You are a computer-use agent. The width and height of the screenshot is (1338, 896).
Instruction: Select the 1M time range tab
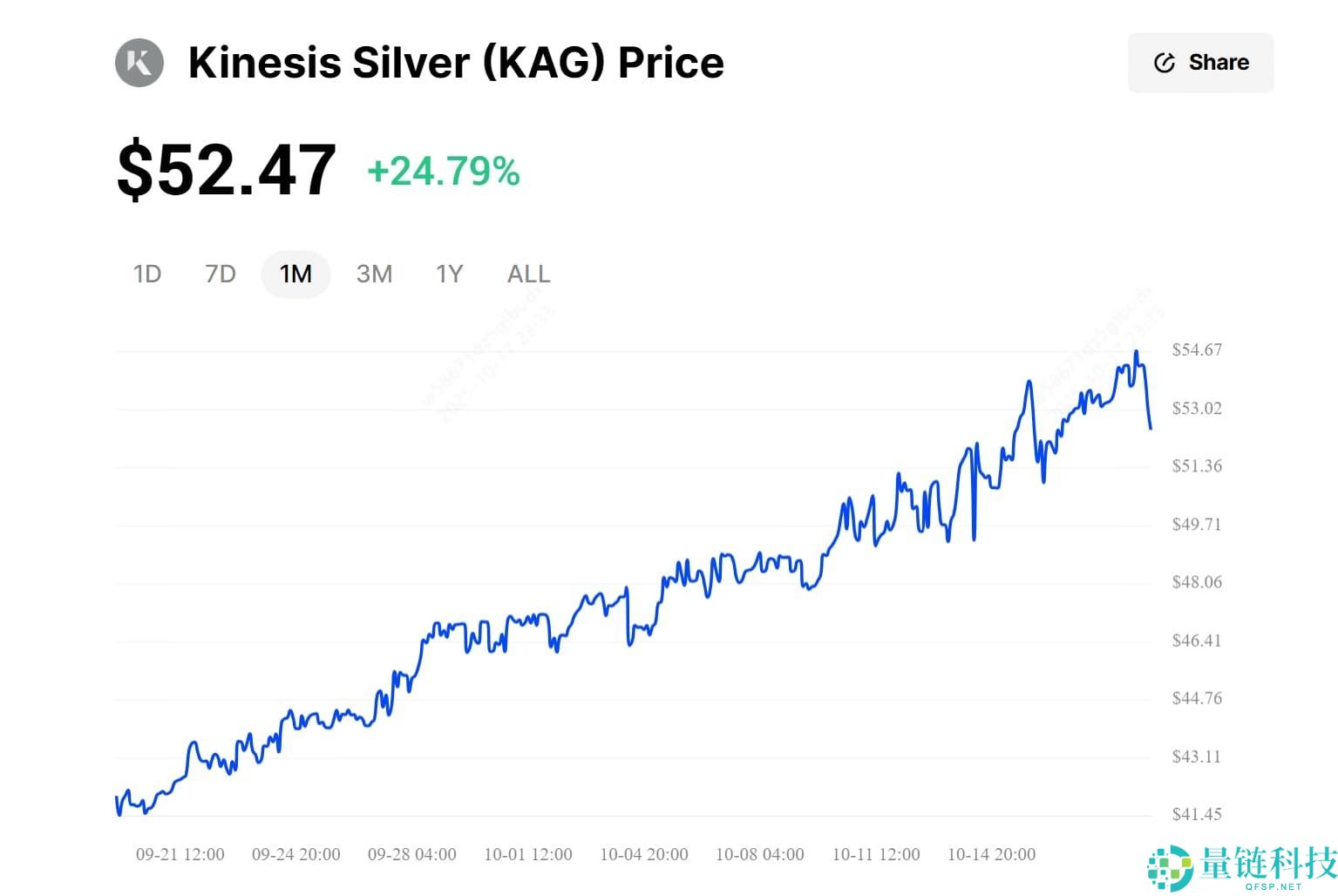tap(295, 275)
